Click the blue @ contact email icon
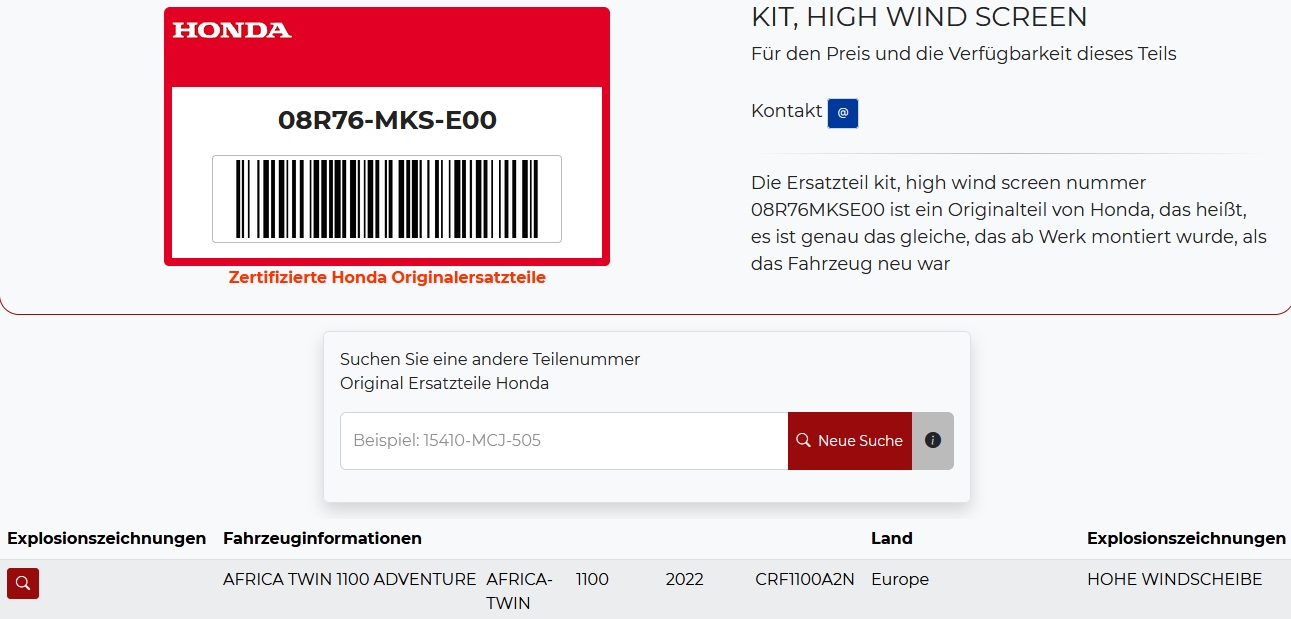The image size is (1291, 619). click(843, 113)
